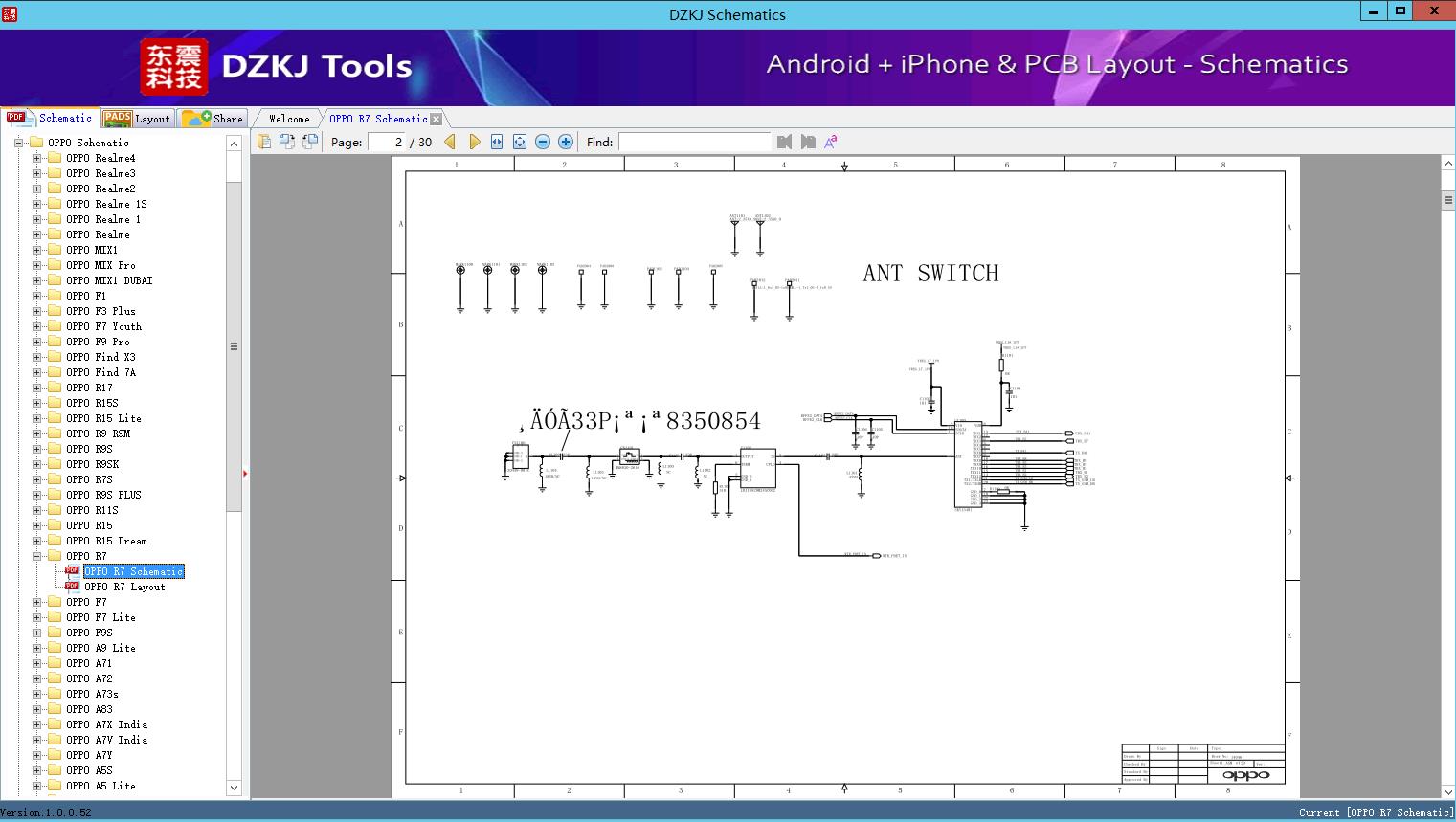Screen dimensions: 1456x822
Task: Click the OPPO logo in title block
Action: pyautogui.click(x=1245, y=775)
